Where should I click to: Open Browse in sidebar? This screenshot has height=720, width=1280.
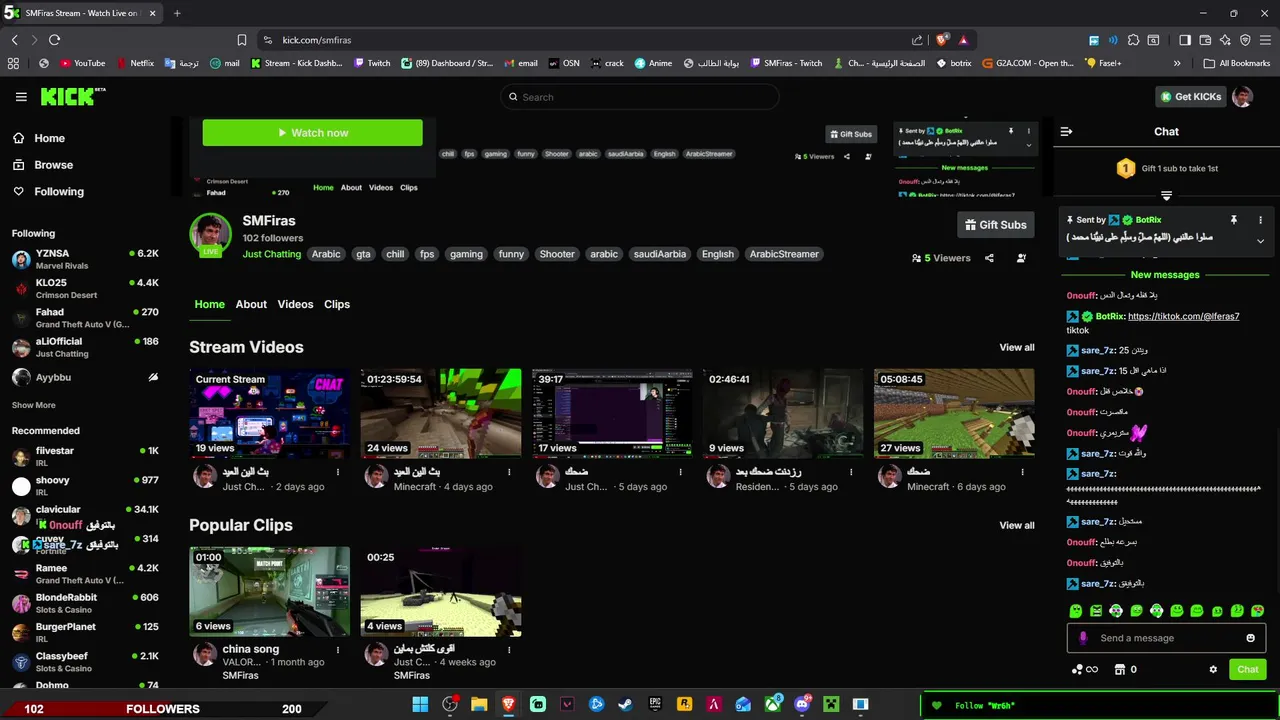43,165
